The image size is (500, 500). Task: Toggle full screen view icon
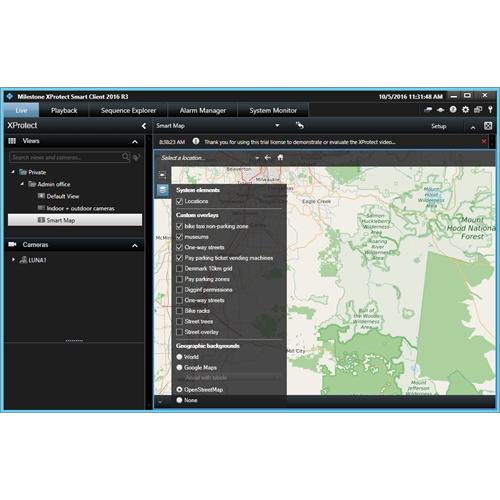click(488, 126)
